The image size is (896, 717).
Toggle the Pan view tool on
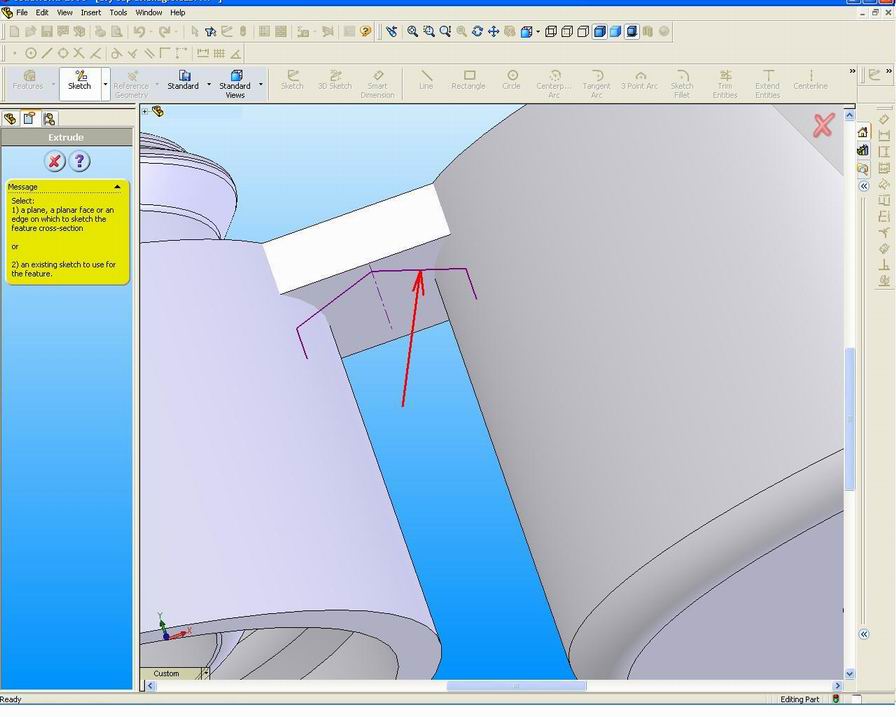tap(491, 31)
